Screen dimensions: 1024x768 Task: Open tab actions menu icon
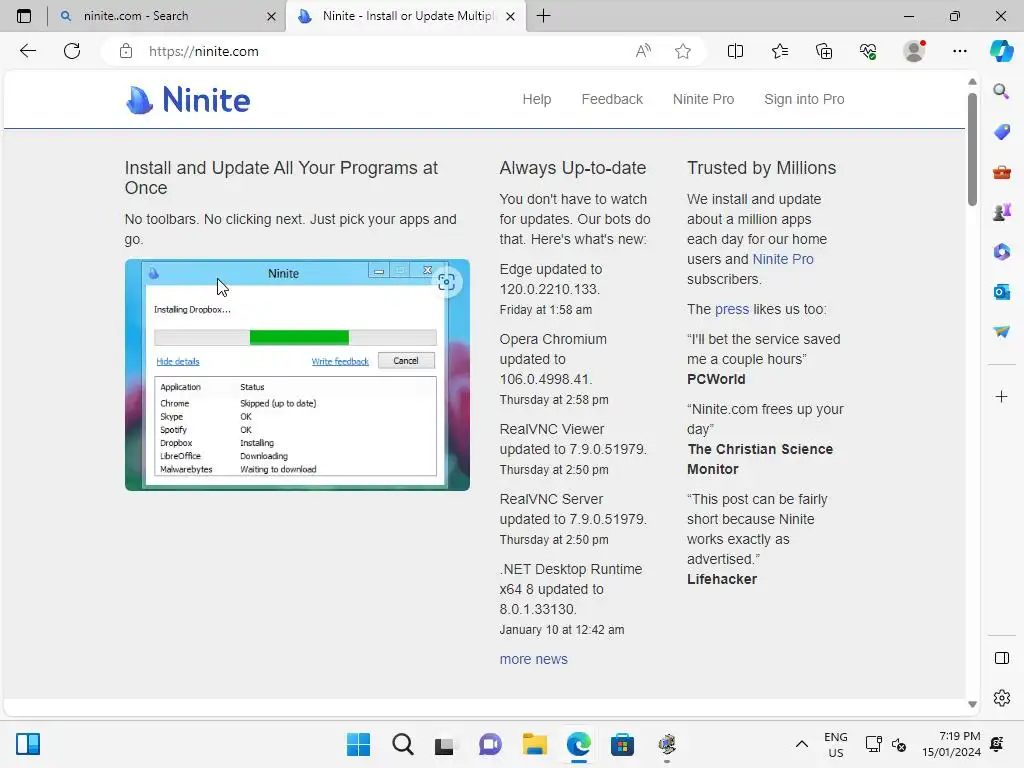(24, 16)
